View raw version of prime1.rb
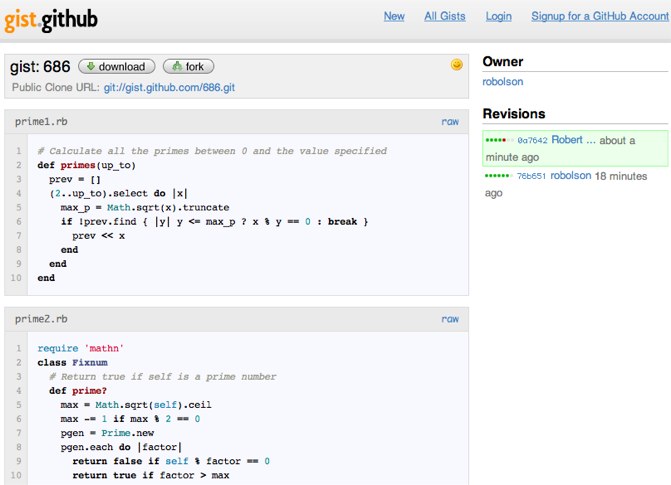The width and height of the screenshot is (671, 485). 450,121
